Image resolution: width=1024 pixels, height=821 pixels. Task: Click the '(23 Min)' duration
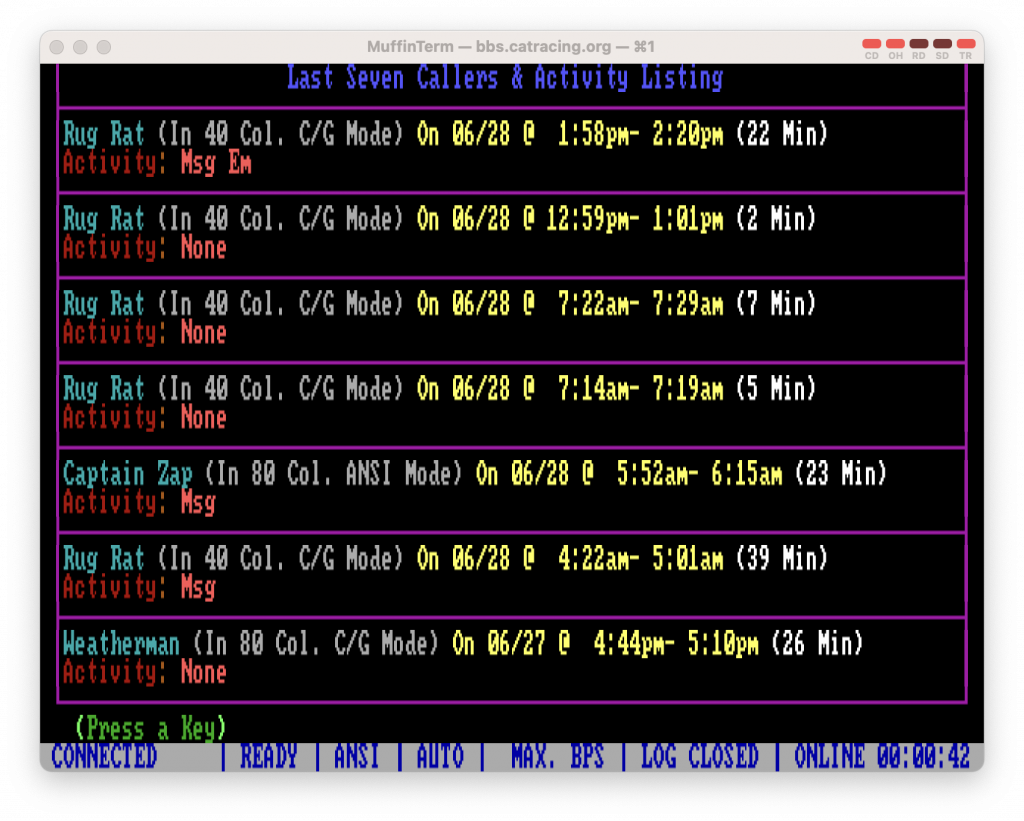click(x=840, y=474)
